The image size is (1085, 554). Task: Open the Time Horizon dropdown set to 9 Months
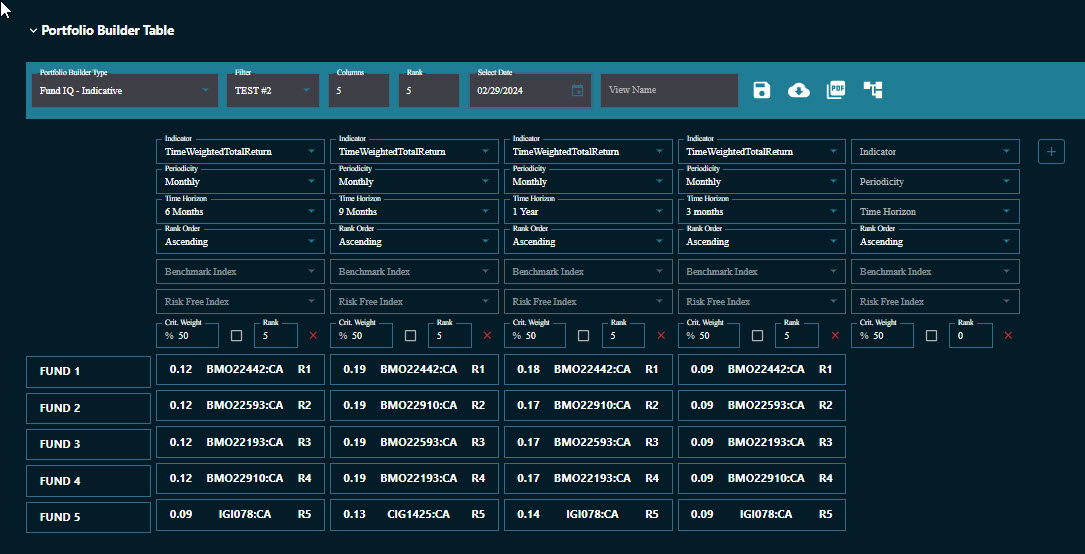(414, 212)
